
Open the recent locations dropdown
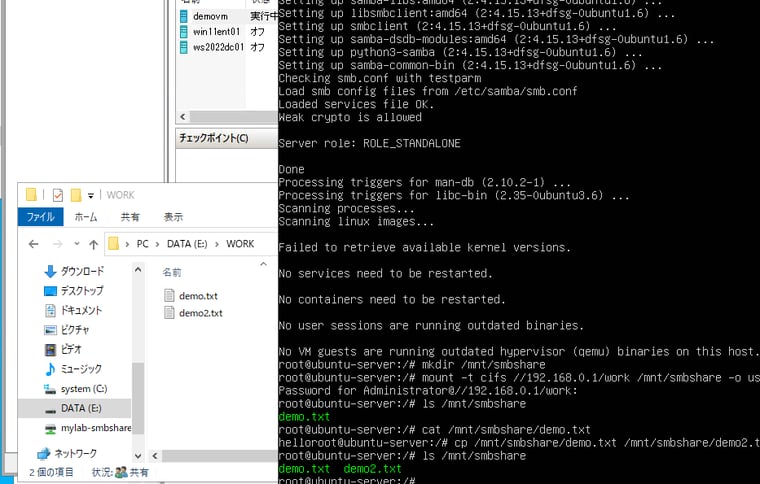coord(77,244)
